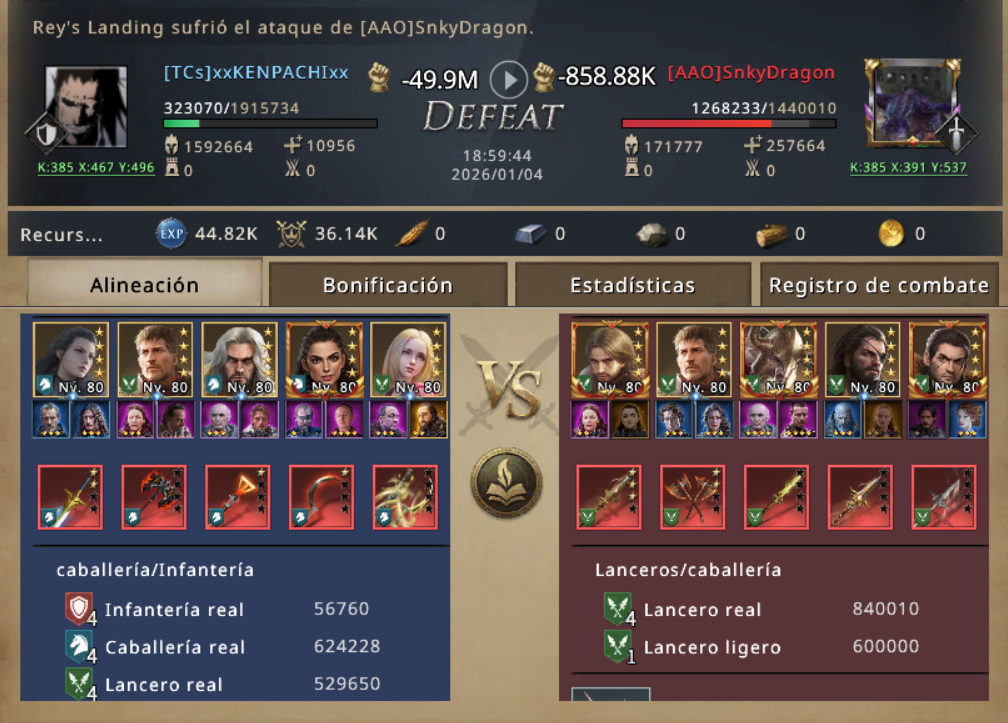Open xxKENPACHIxx player avatar
1008x723 pixels.
[86, 107]
